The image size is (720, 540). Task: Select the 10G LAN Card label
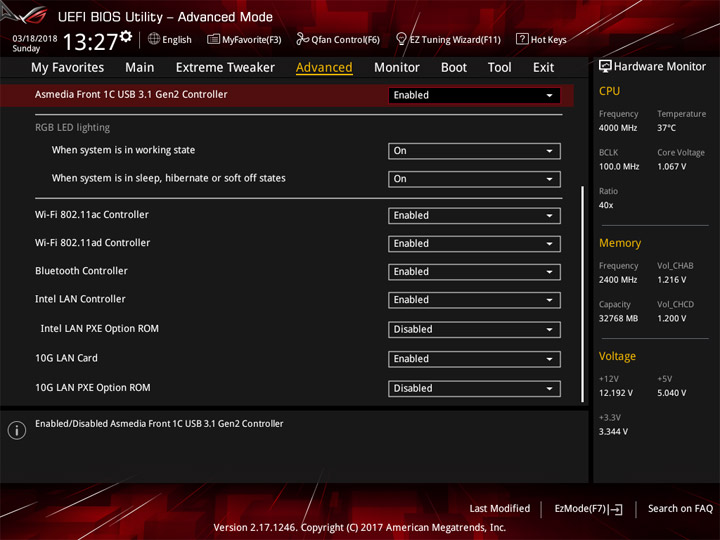click(66, 358)
